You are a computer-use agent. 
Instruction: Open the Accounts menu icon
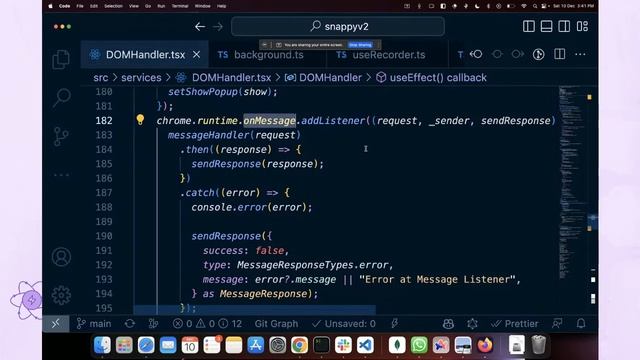coord(61,257)
